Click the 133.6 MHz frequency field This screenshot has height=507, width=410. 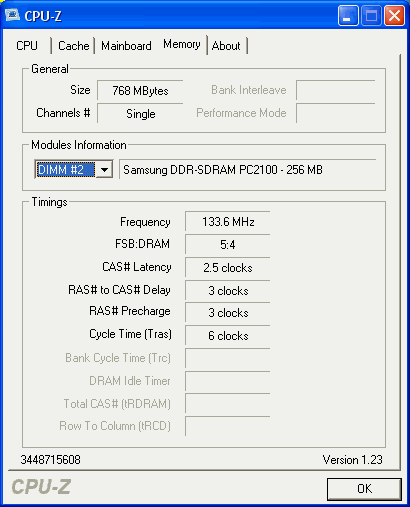(228, 221)
